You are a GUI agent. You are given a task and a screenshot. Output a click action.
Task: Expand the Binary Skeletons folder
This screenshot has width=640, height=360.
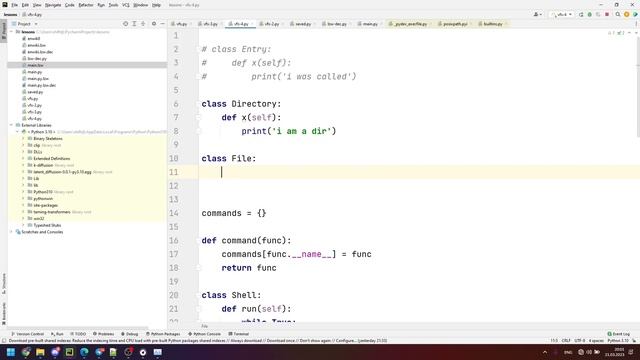tap(24, 139)
